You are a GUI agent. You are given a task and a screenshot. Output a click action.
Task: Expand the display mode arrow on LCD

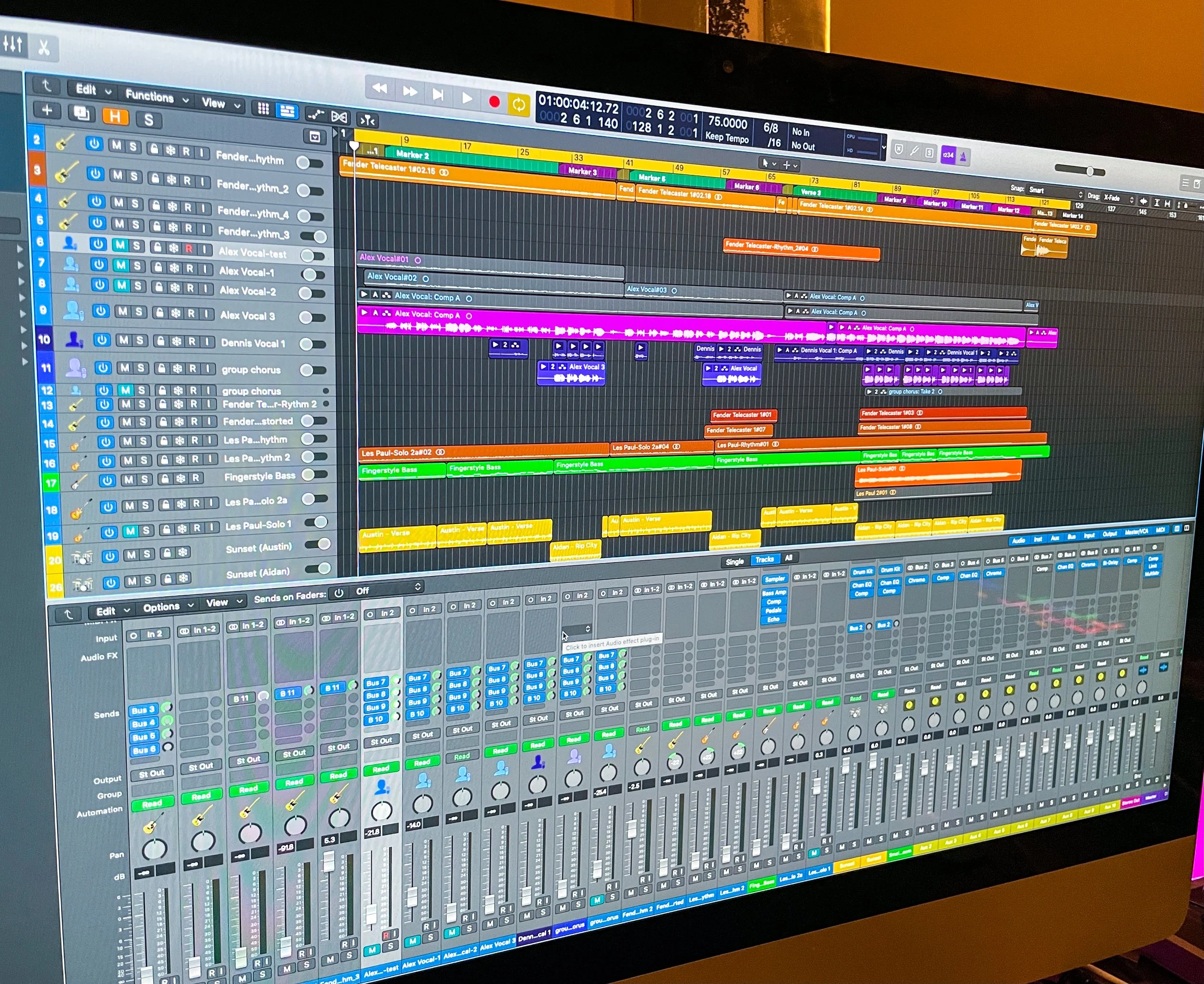click(884, 147)
